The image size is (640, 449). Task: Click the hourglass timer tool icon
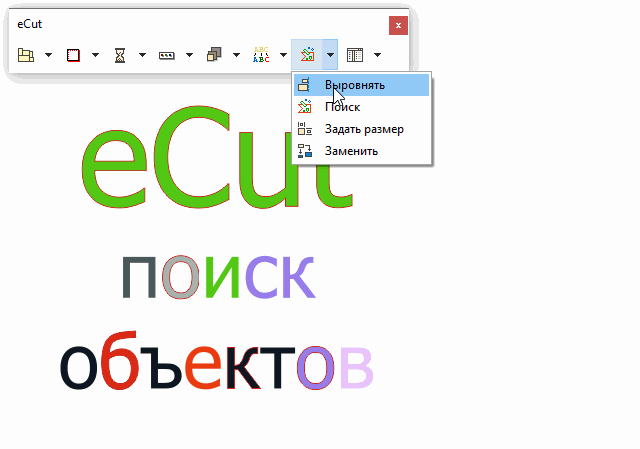click(120, 55)
